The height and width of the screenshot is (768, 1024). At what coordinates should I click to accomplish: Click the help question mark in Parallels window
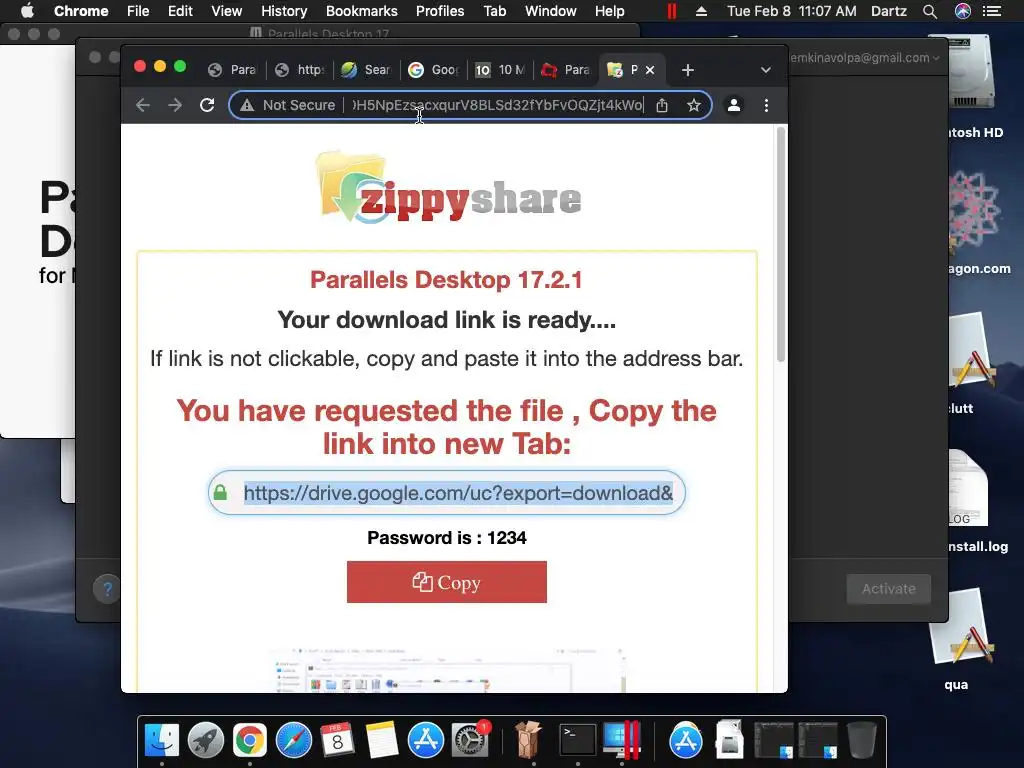107,589
